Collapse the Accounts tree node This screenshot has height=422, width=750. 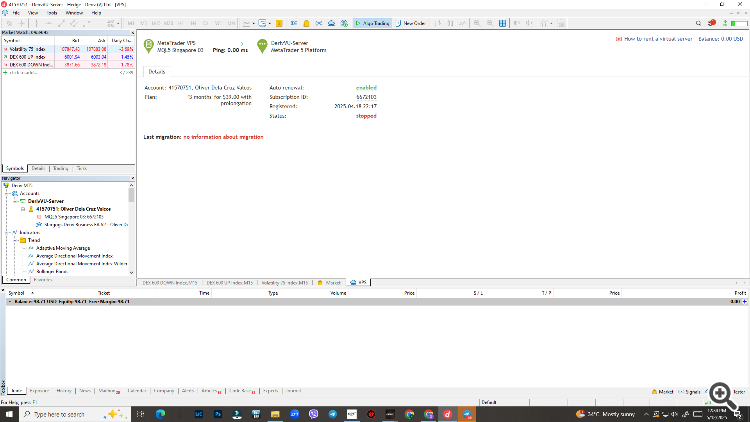[x=8, y=193]
